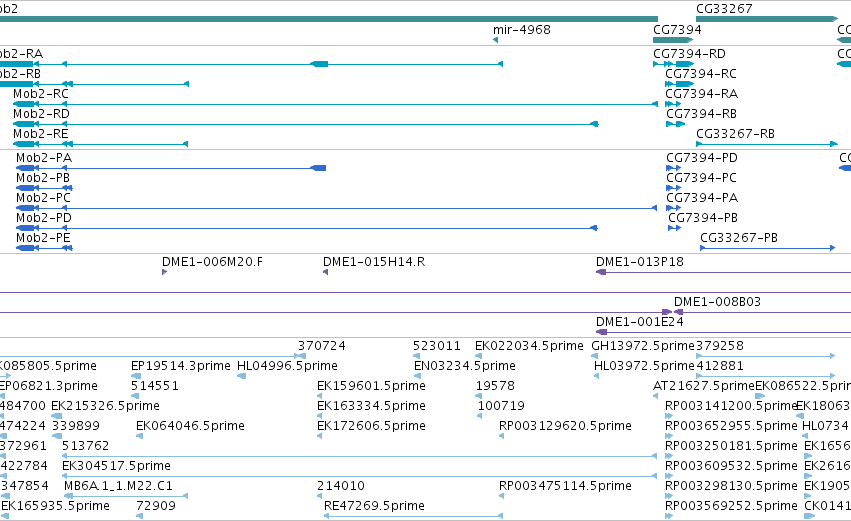The image size is (851, 521).
Task: Open the AT21627.5prime EST label
Action: (704, 386)
